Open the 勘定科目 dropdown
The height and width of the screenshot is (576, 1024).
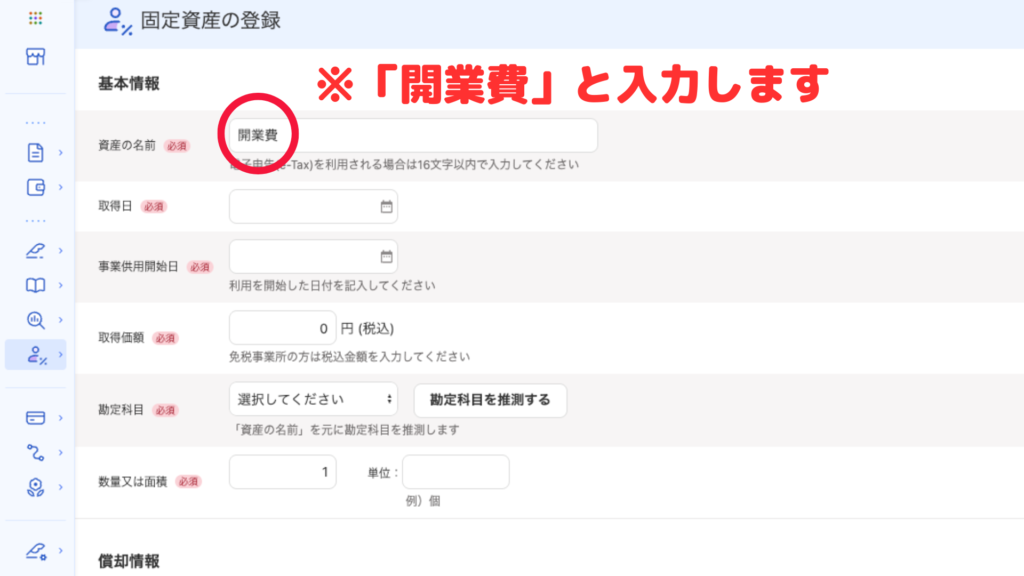coord(313,399)
